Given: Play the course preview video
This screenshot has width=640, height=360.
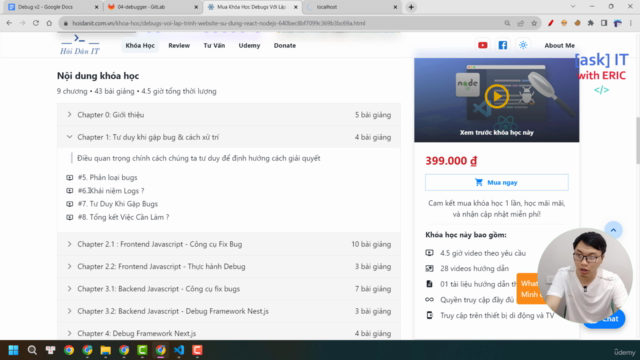Looking at the screenshot, I should tap(496, 96).
